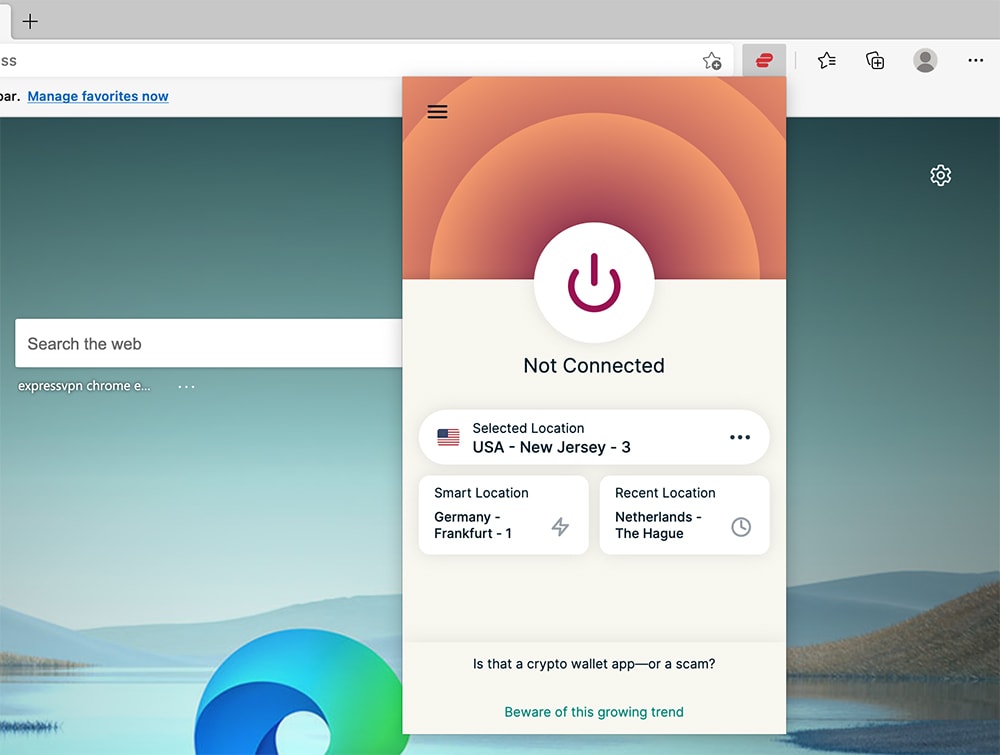Open the Collections icon in the toolbar
The height and width of the screenshot is (755, 1000).
(875, 61)
